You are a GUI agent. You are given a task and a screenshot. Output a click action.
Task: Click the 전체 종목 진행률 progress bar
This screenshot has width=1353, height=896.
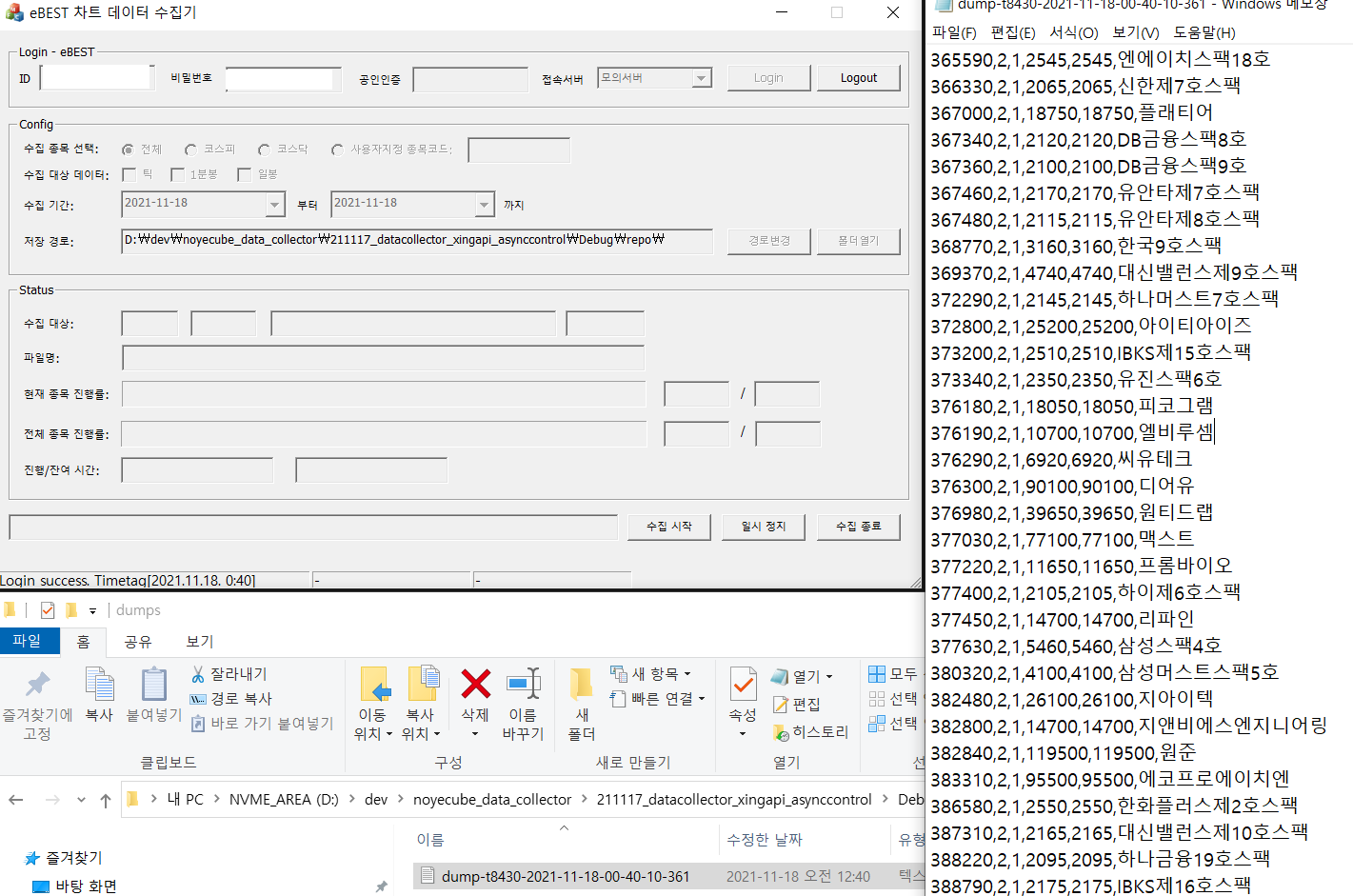(385, 434)
